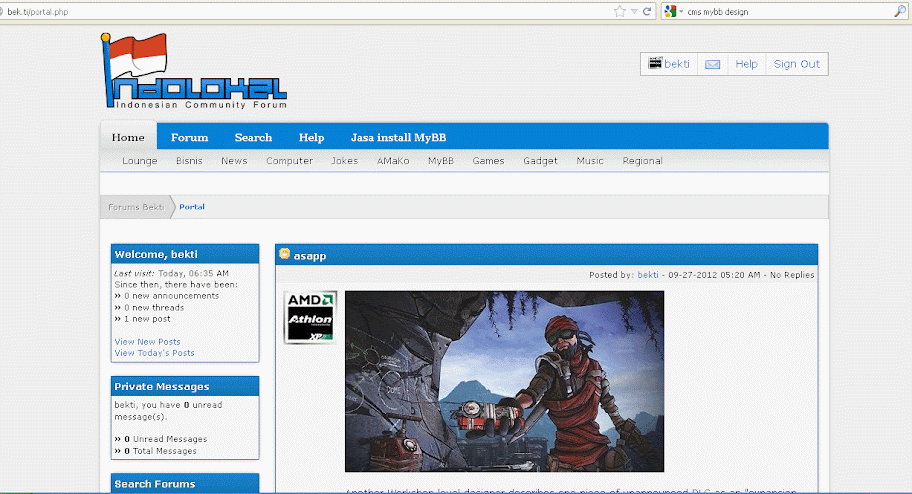
Task: Click the Search Forums panel header
Action: click(x=185, y=484)
